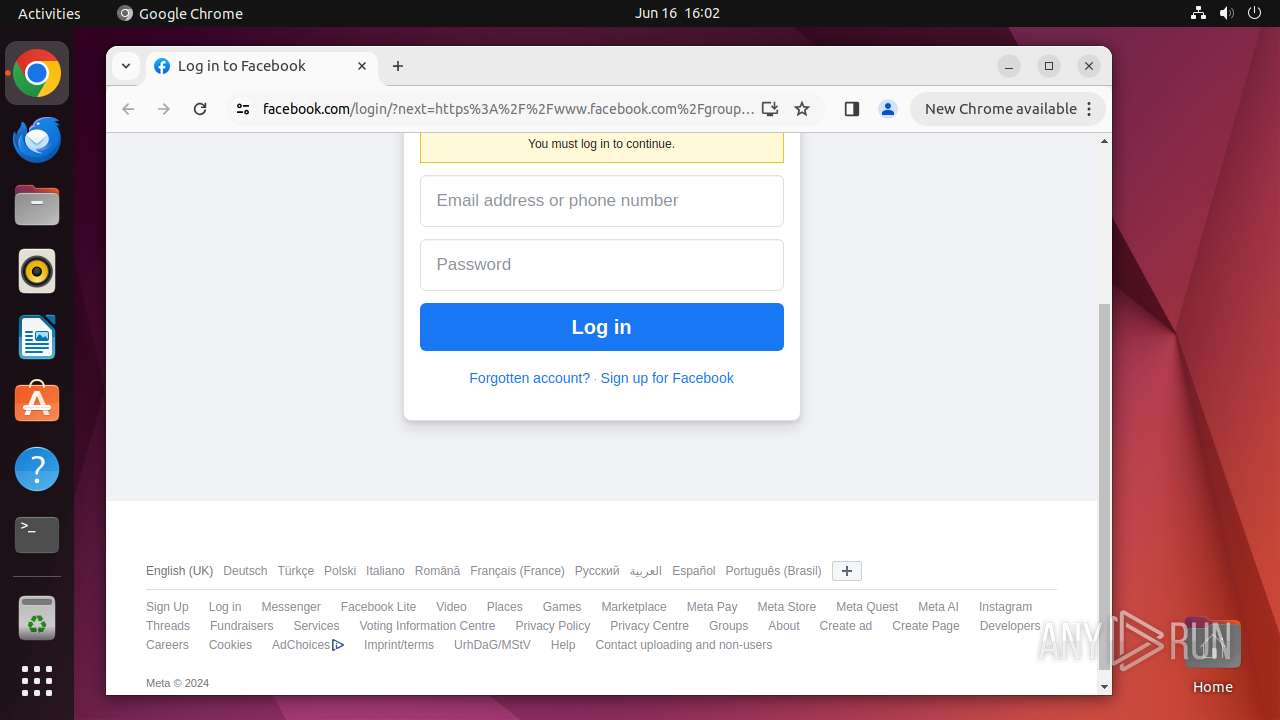
Task: Open the Instagram footer link
Action: pyautogui.click(x=1005, y=607)
